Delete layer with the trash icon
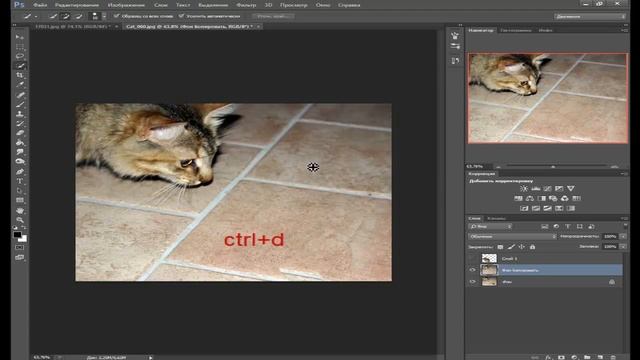The width and height of the screenshot is (640, 360). click(613, 357)
